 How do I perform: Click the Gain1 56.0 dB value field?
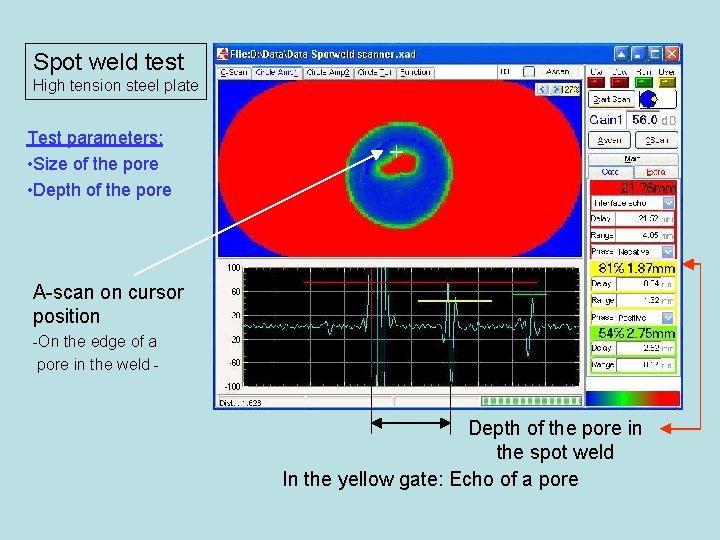pyautogui.click(x=644, y=120)
